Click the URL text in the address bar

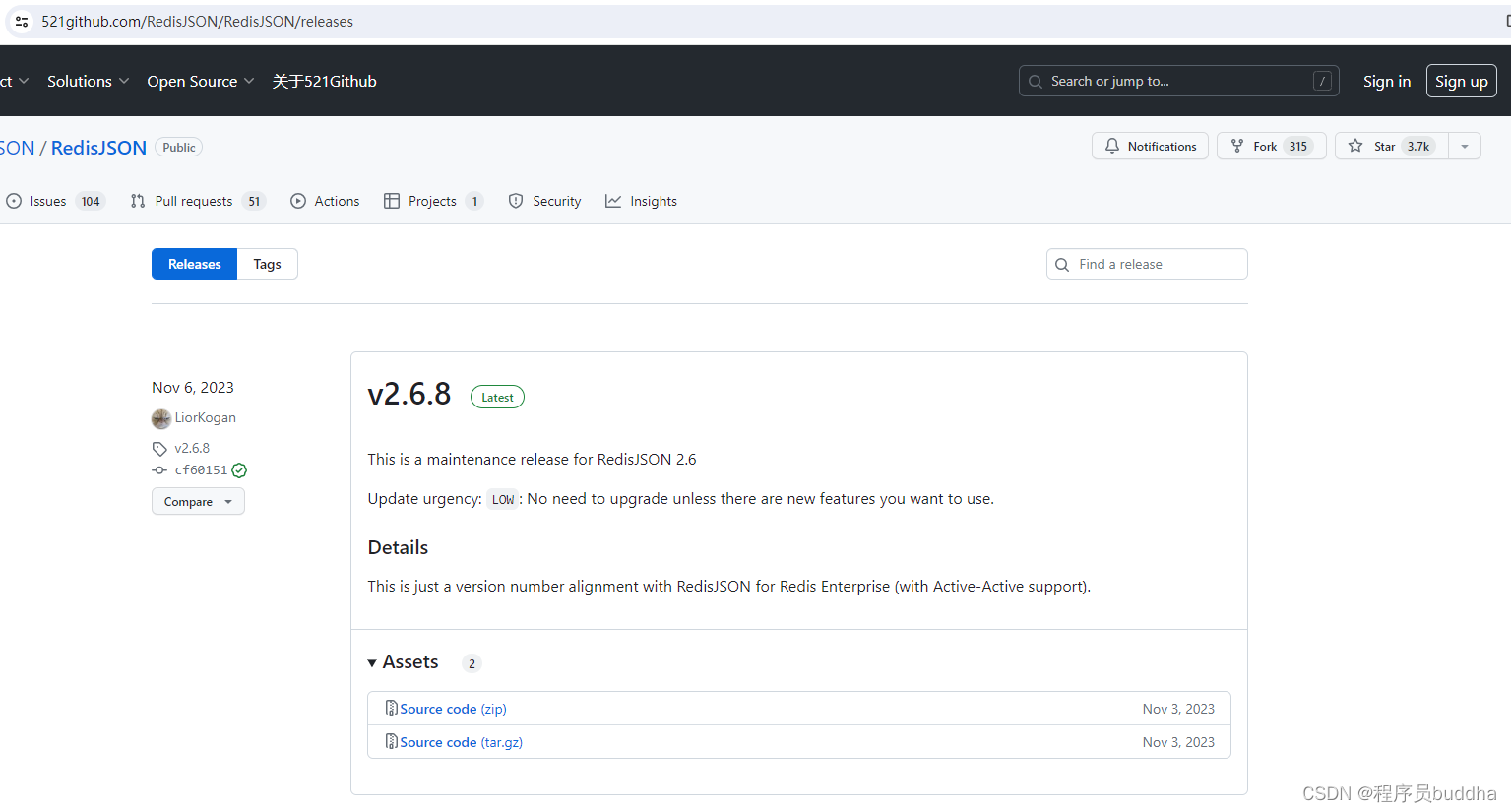197,22
